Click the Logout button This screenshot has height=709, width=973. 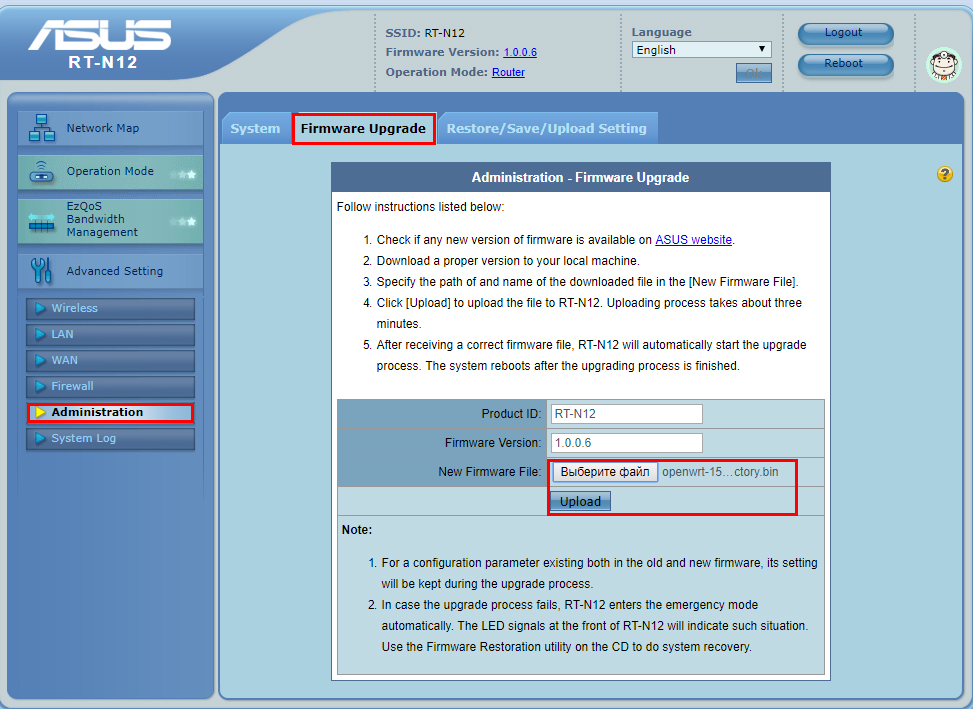click(x=845, y=33)
